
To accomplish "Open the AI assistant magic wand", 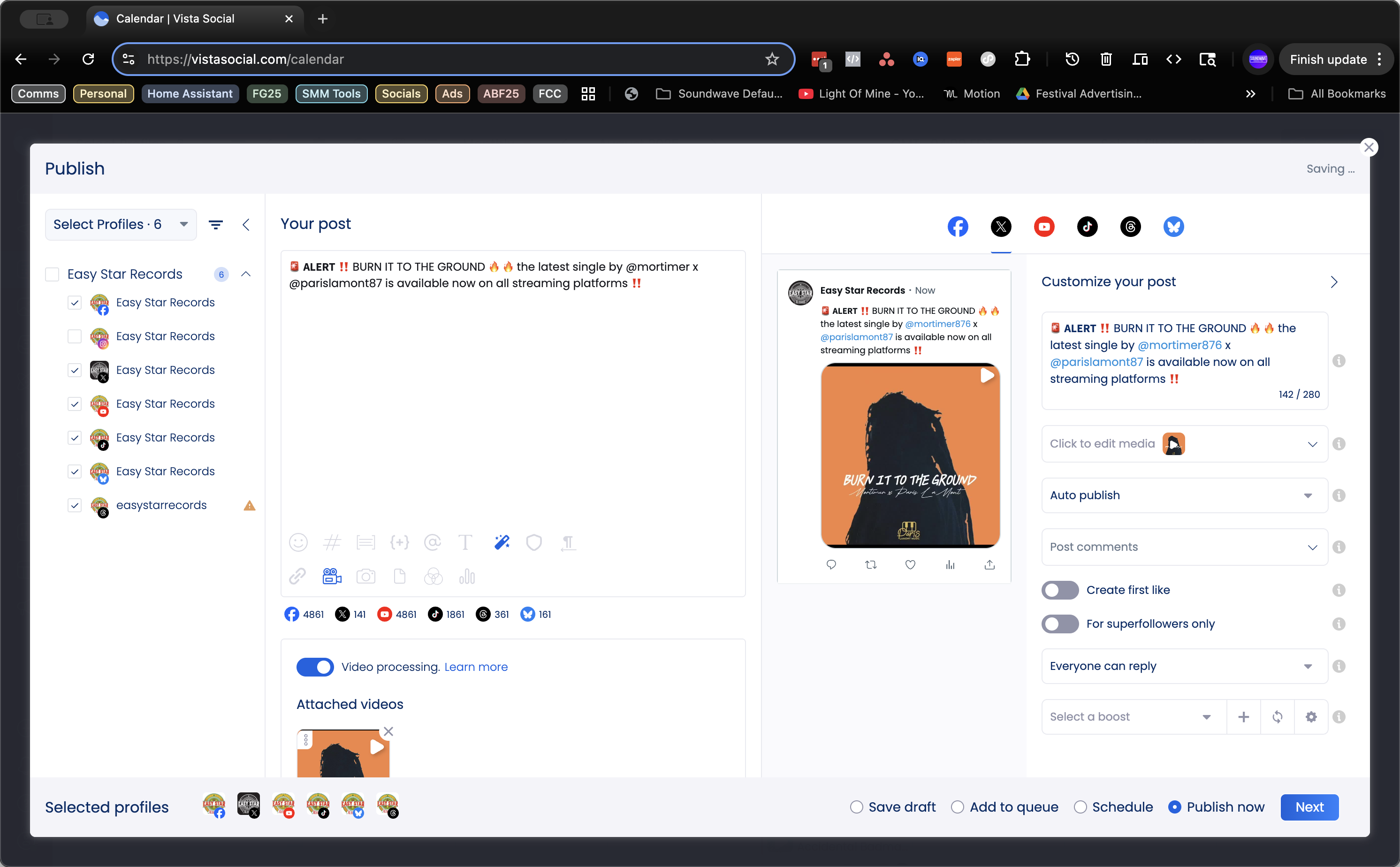I will point(502,542).
